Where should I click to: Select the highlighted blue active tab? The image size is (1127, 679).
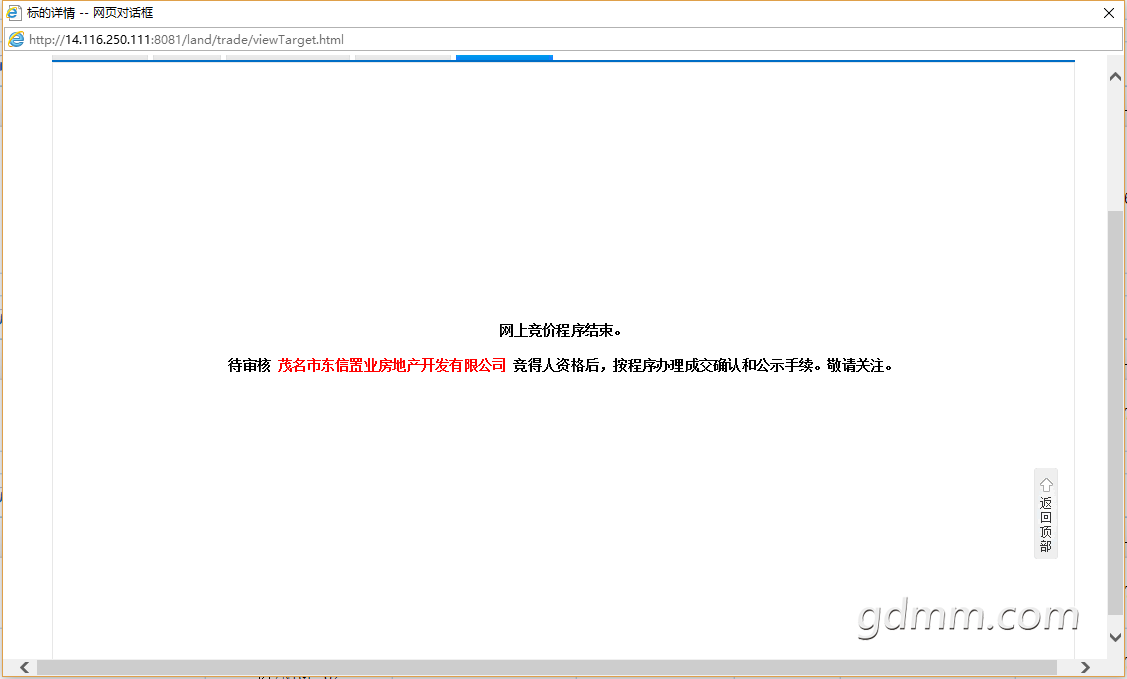pos(505,57)
